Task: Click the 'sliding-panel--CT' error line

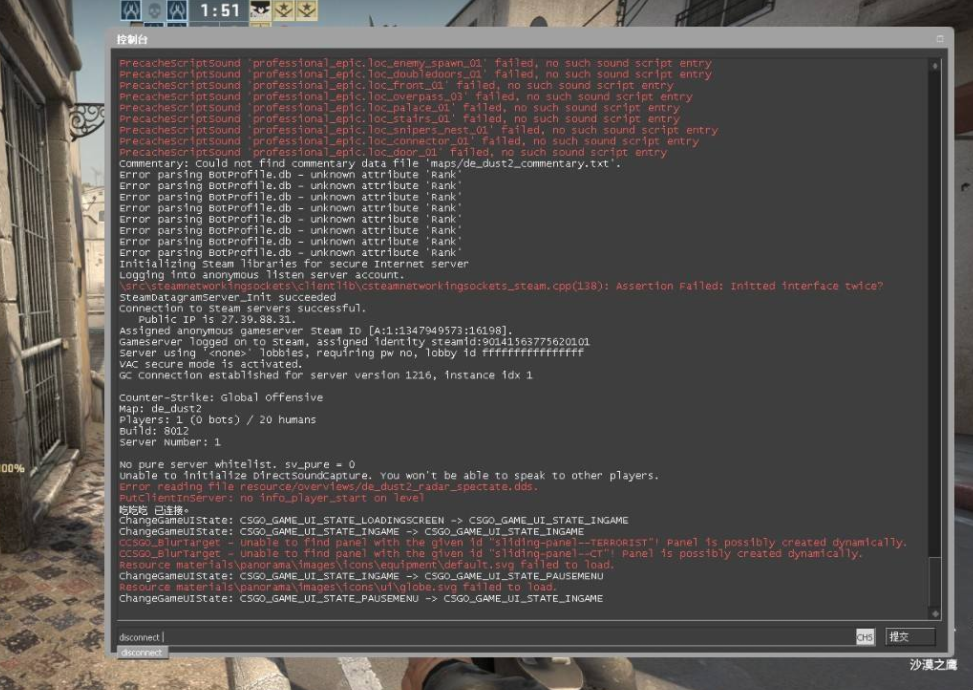Action: click(490, 553)
